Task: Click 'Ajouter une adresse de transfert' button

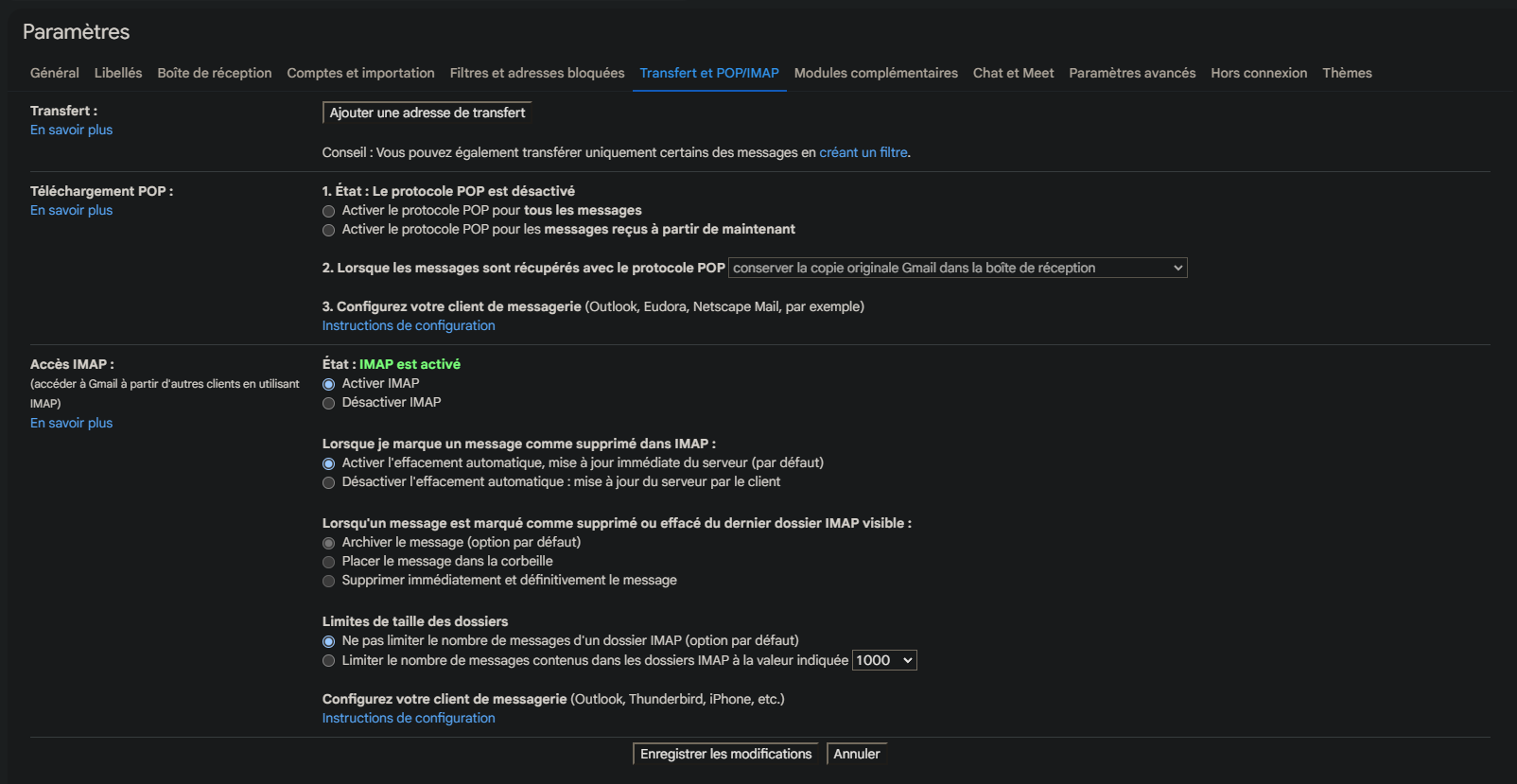Action: [427, 113]
